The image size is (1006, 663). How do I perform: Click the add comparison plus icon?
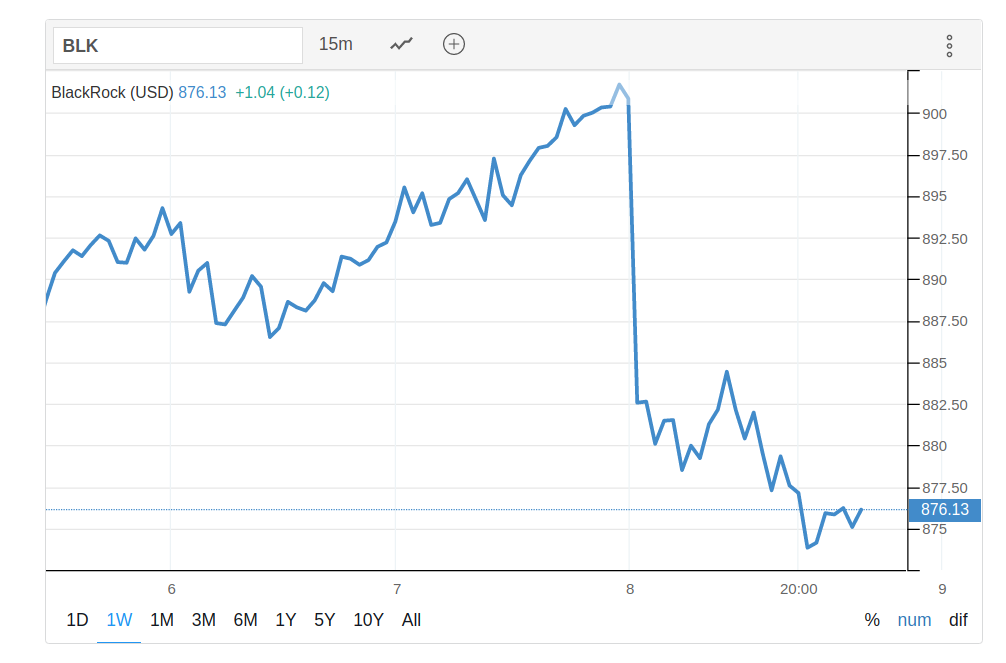pos(454,44)
